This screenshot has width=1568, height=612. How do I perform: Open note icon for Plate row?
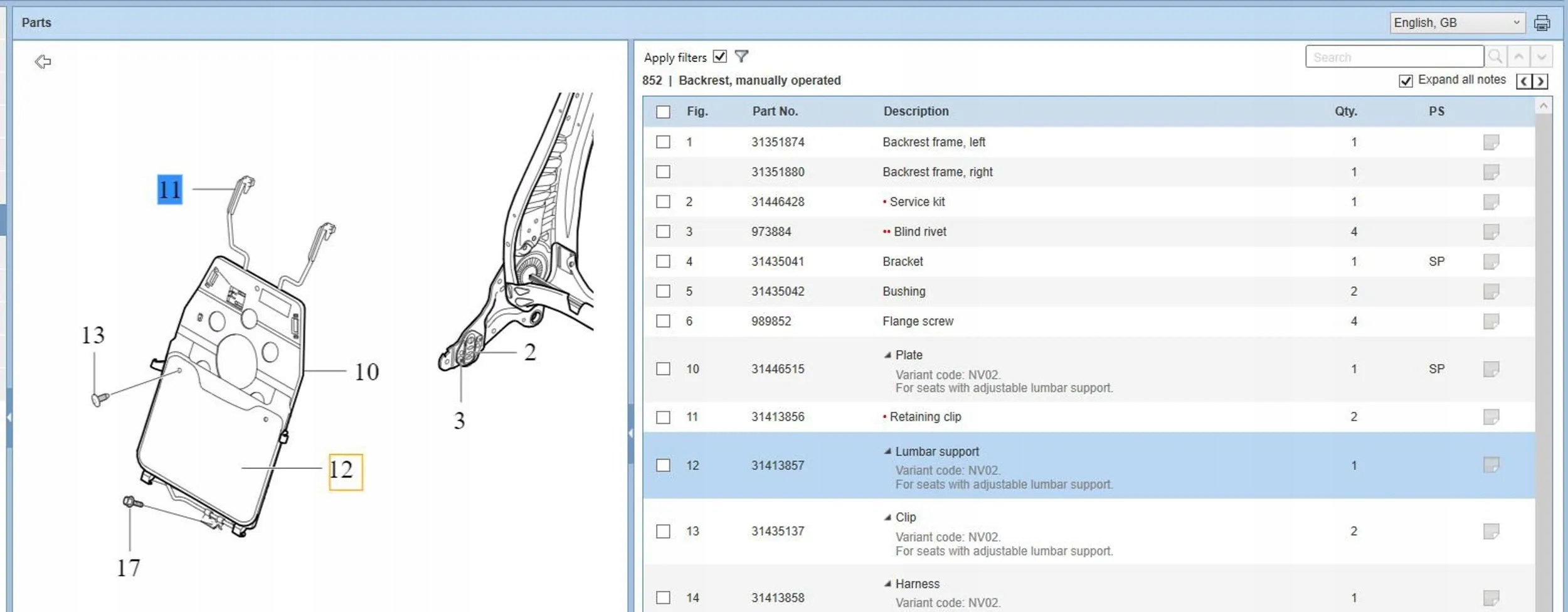tap(1491, 369)
